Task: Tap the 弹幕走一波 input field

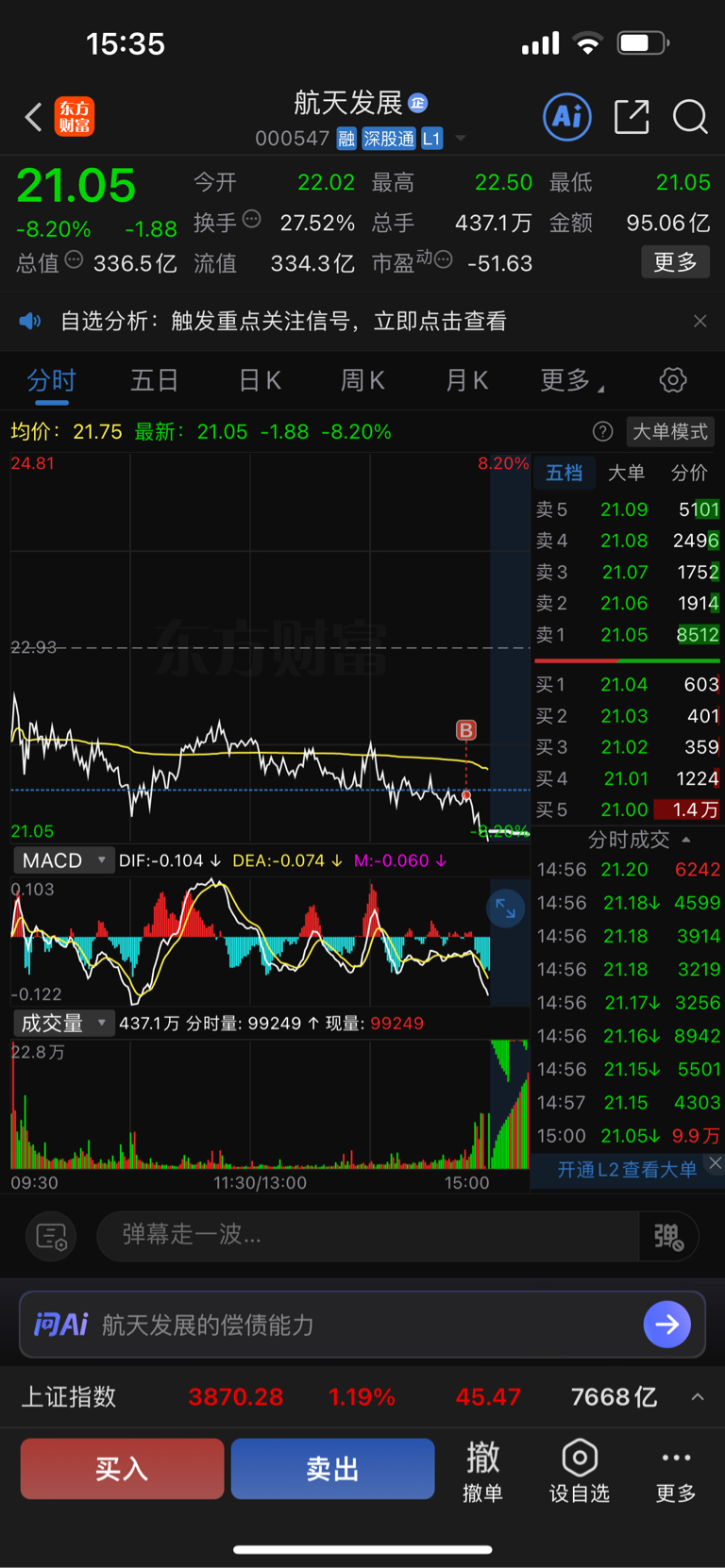Action: coord(368,1235)
